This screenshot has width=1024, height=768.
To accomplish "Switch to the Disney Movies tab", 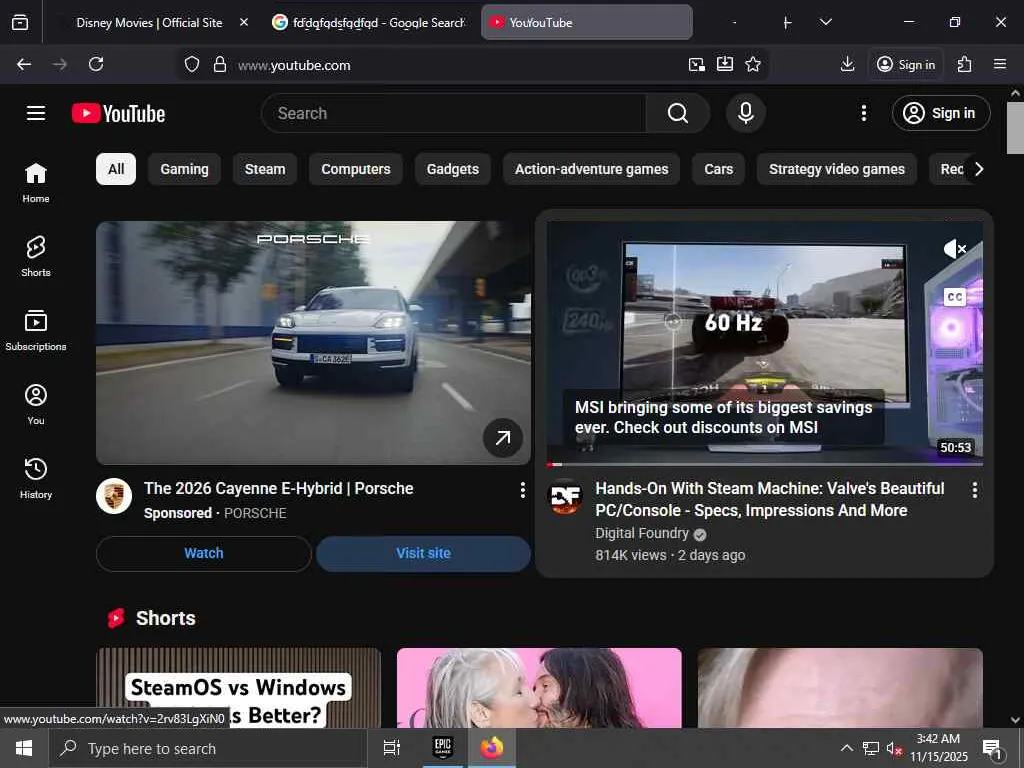I will (x=149, y=22).
